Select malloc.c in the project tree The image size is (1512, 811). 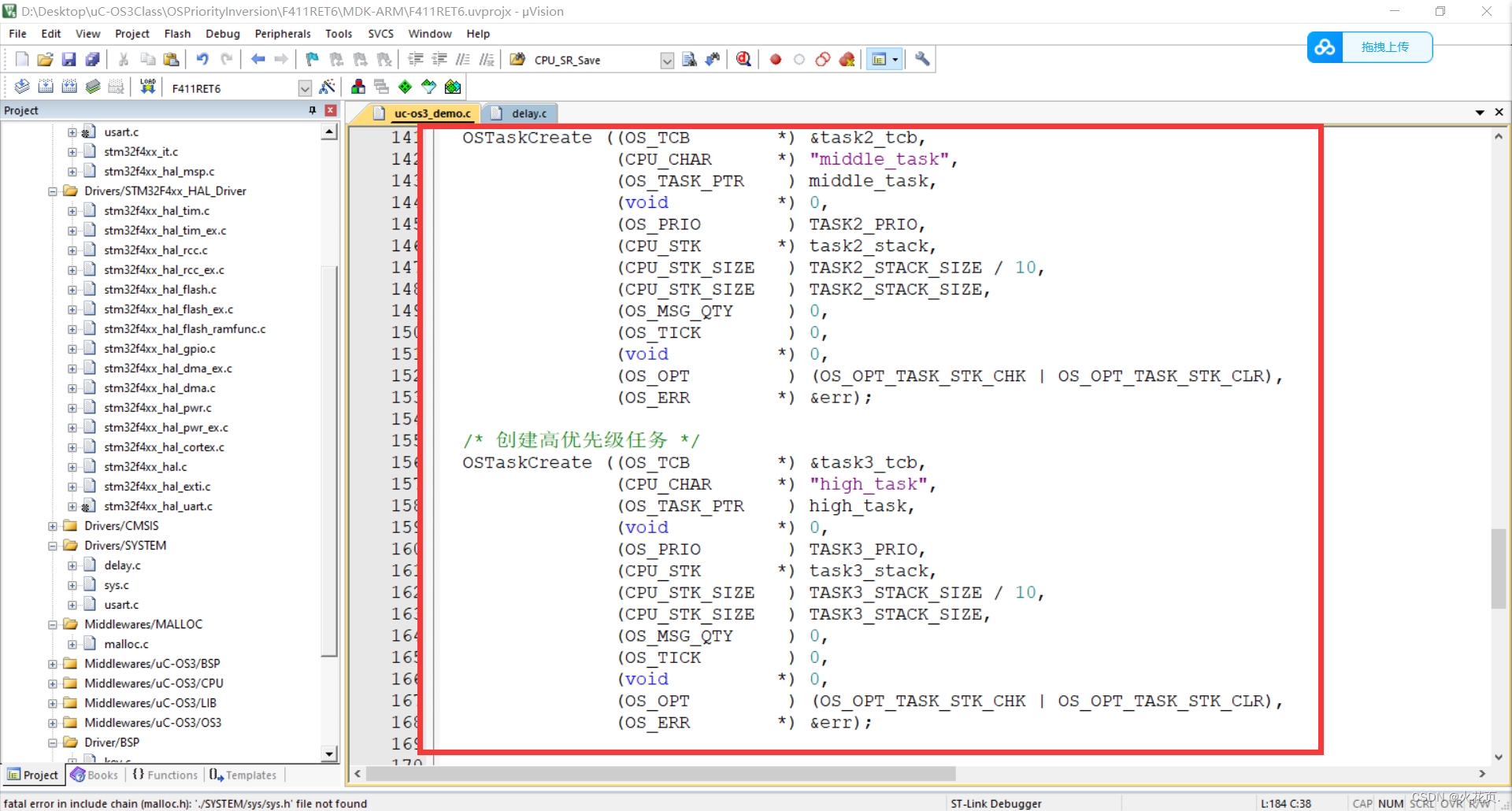click(x=126, y=644)
